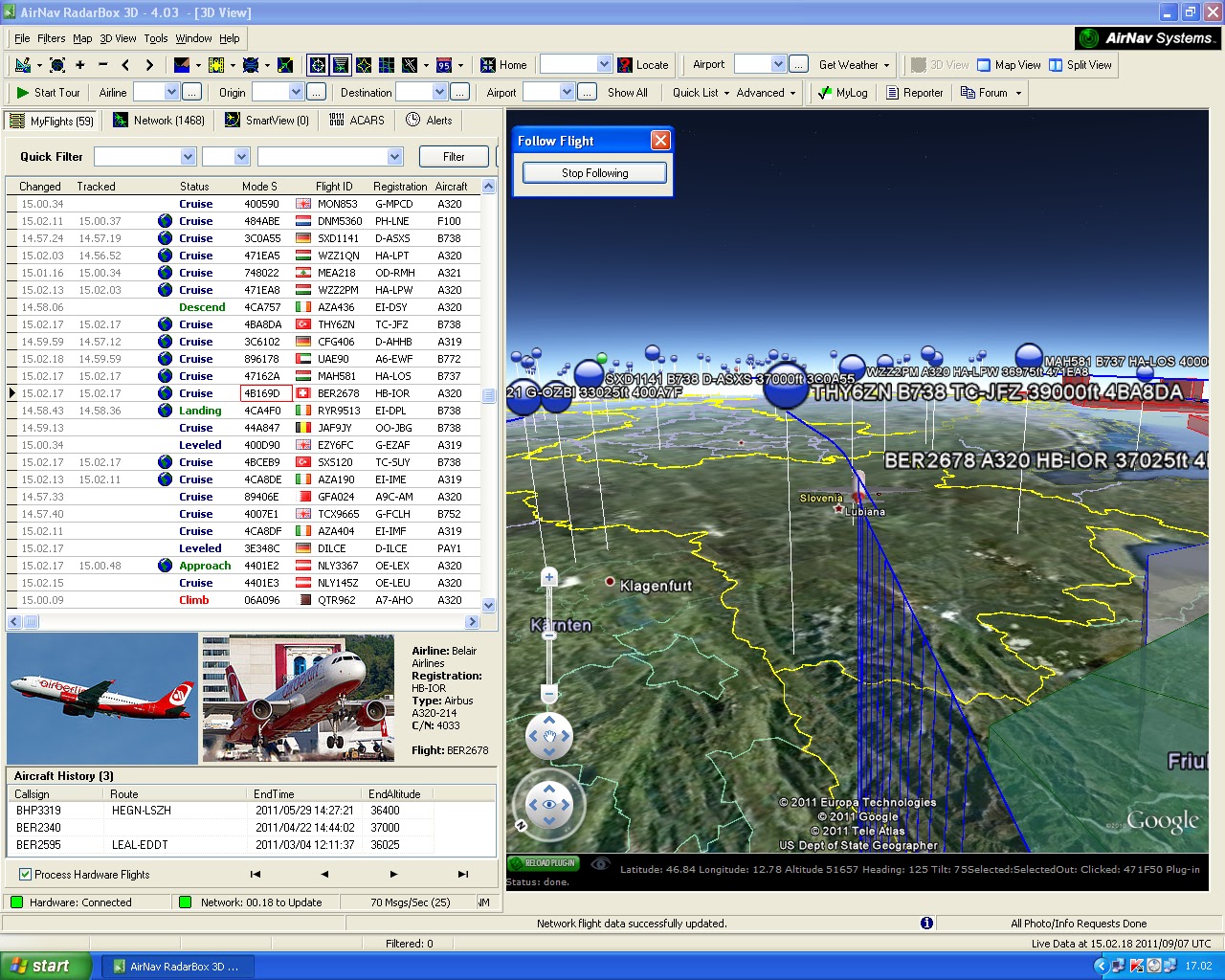The height and width of the screenshot is (980, 1225).
Task: Click the forward arrow icon in toolbar
Action: tap(149, 65)
